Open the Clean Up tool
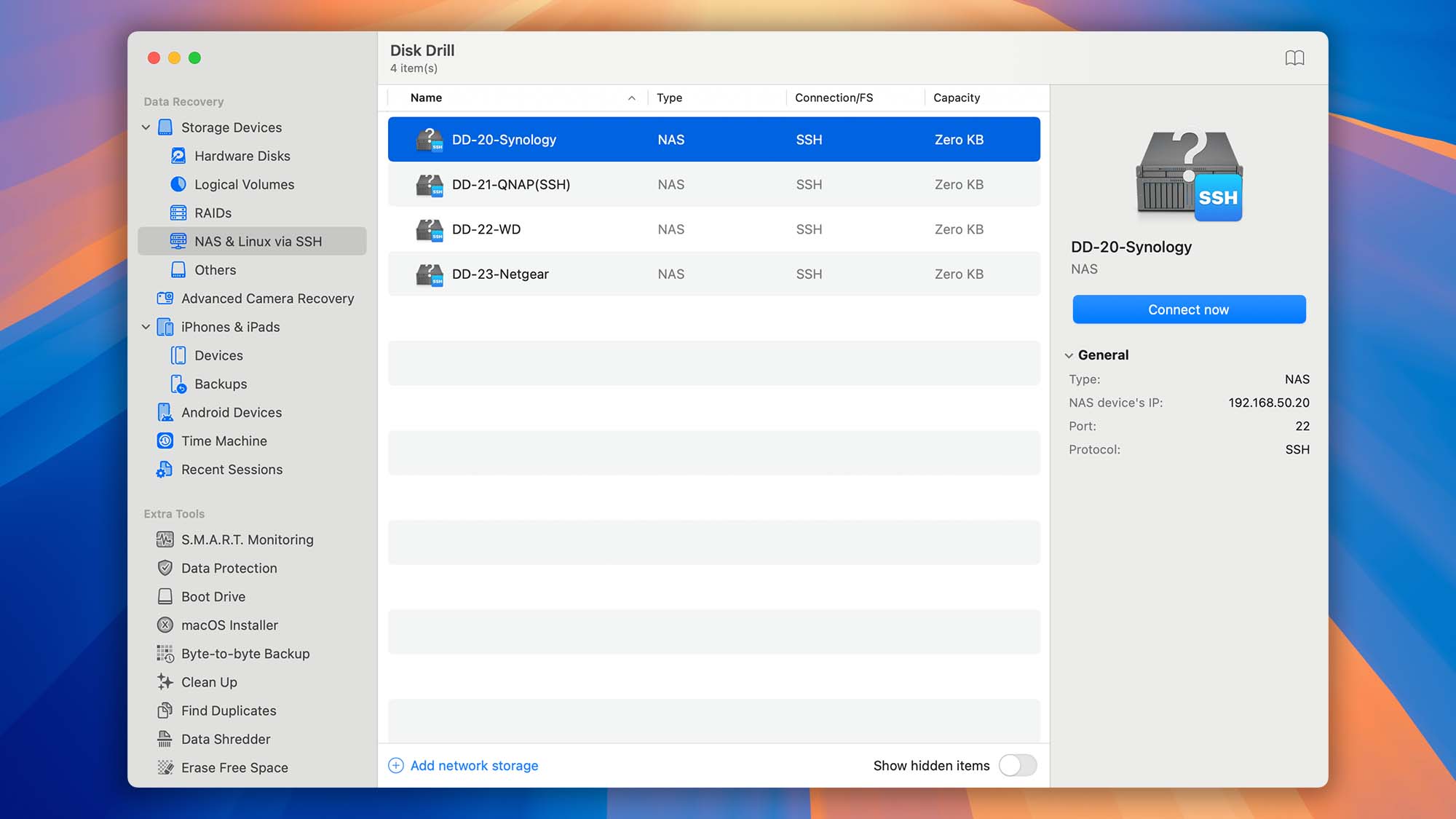Screen dimensions: 1456x819 [x=209, y=682]
